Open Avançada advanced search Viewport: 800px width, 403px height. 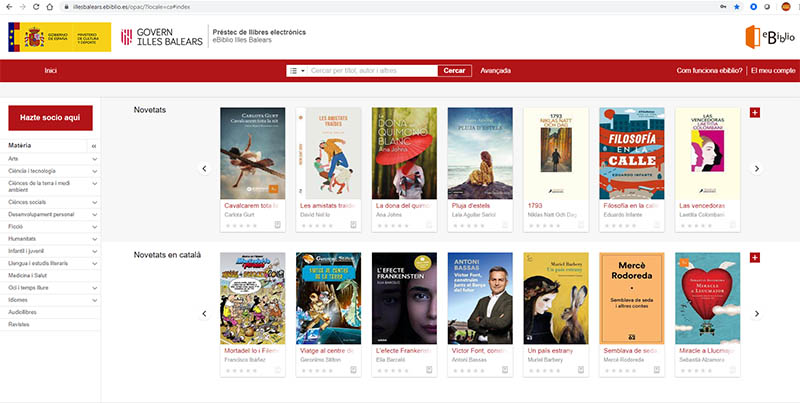tap(495, 71)
